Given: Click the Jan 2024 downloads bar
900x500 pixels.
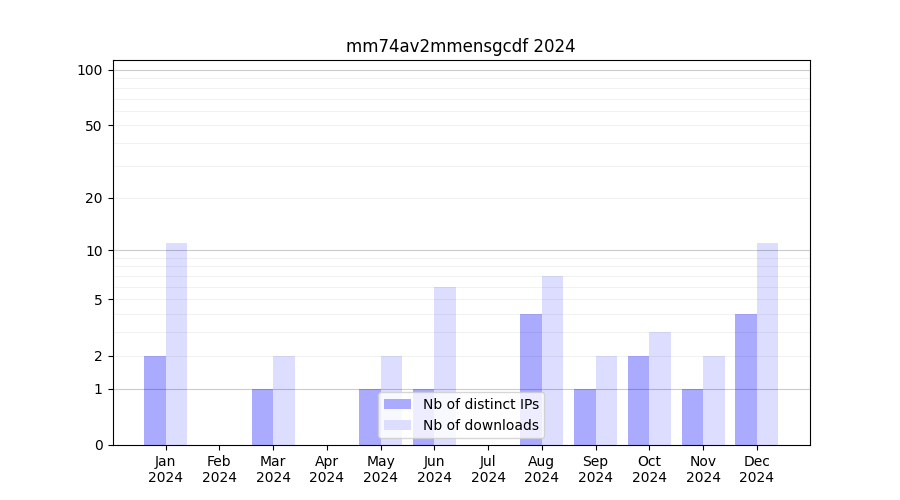Looking at the screenshot, I should coord(176,344).
